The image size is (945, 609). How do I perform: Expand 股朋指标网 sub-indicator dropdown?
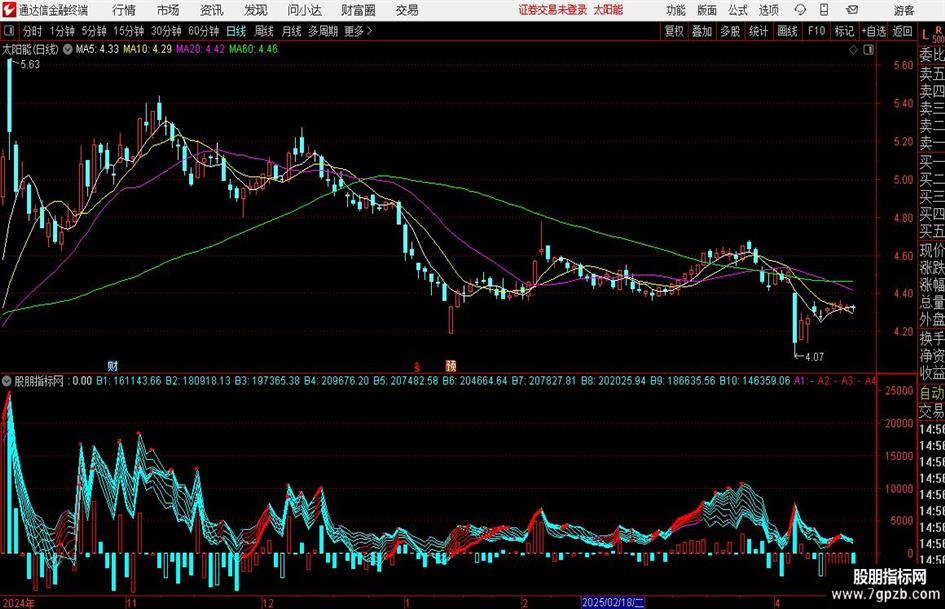point(7,380)
